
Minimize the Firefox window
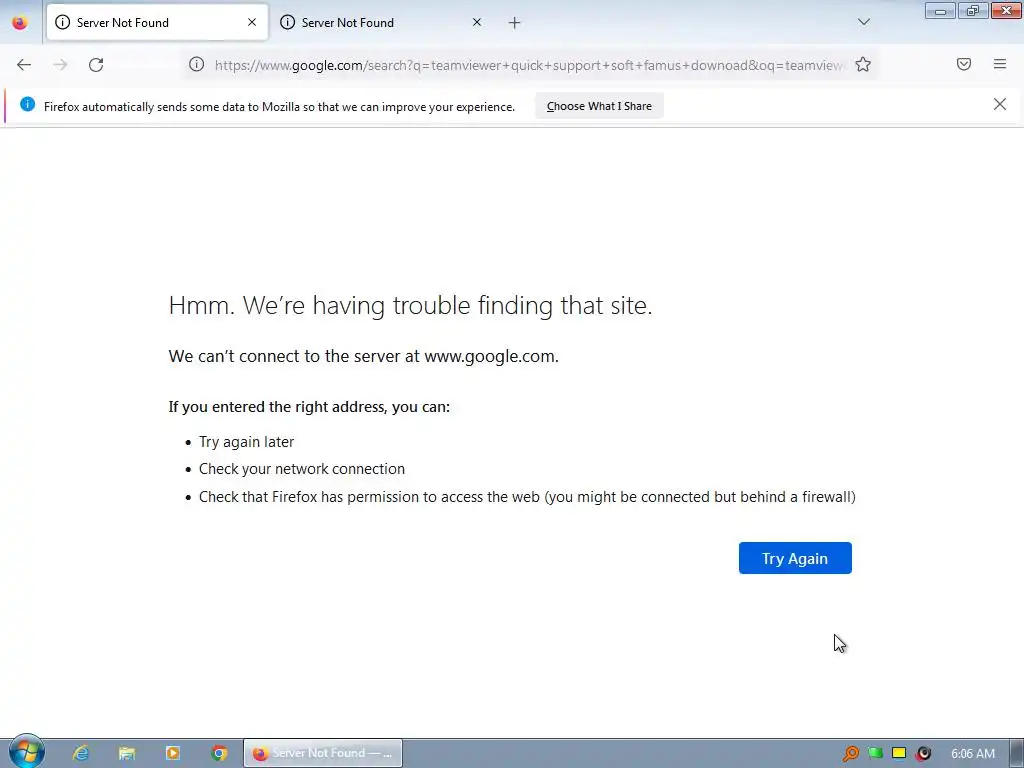coord(940,10)
